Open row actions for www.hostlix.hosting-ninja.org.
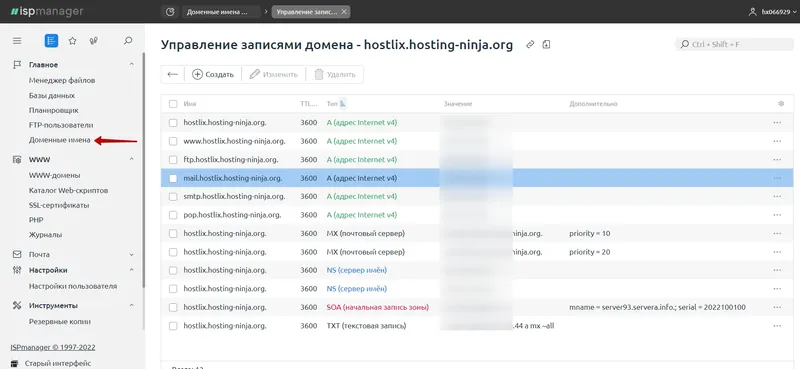800x369 pixels. tap(777, 141)
